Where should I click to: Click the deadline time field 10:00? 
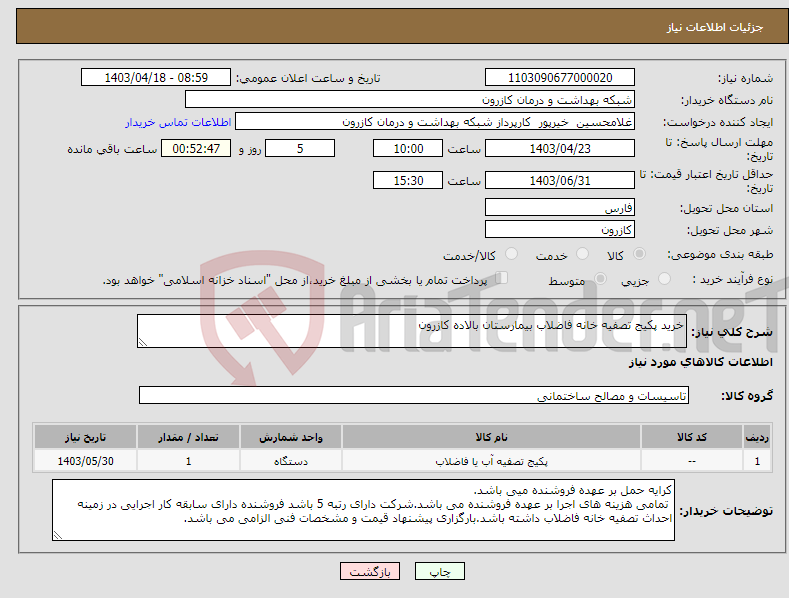(408, 148)
